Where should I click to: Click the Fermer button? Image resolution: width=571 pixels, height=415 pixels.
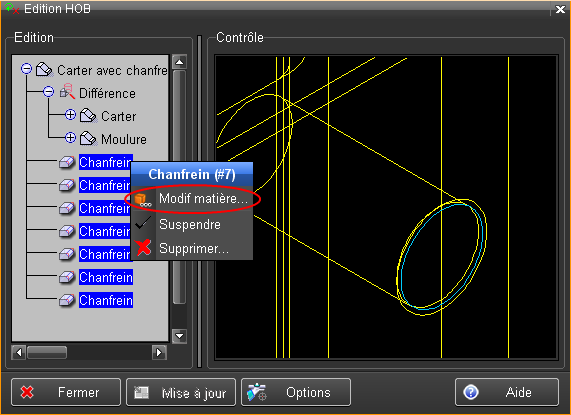pyautogui.click(x=66, y=392)
